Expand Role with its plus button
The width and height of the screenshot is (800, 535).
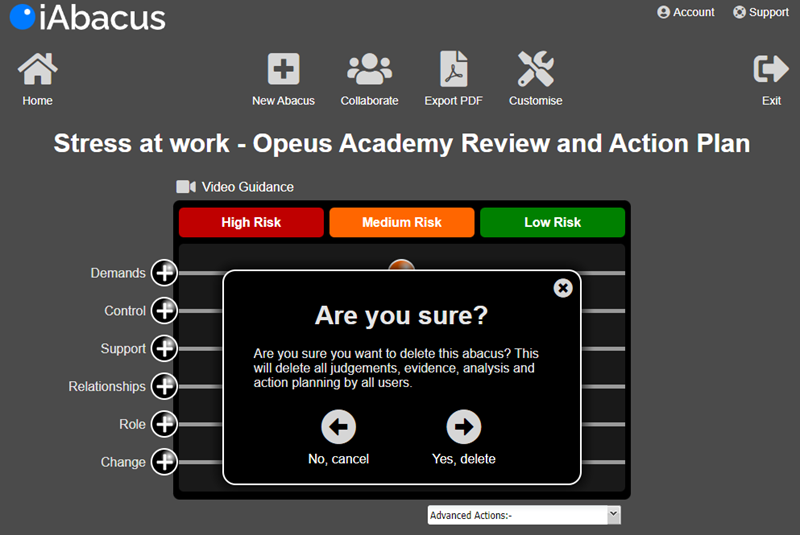[164, 424]
